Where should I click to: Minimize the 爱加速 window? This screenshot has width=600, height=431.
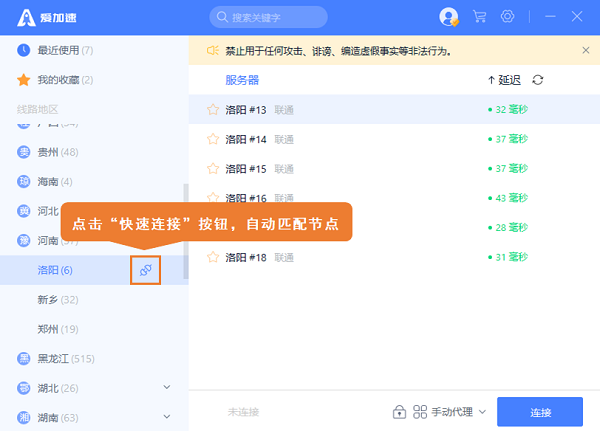point(550,16)
